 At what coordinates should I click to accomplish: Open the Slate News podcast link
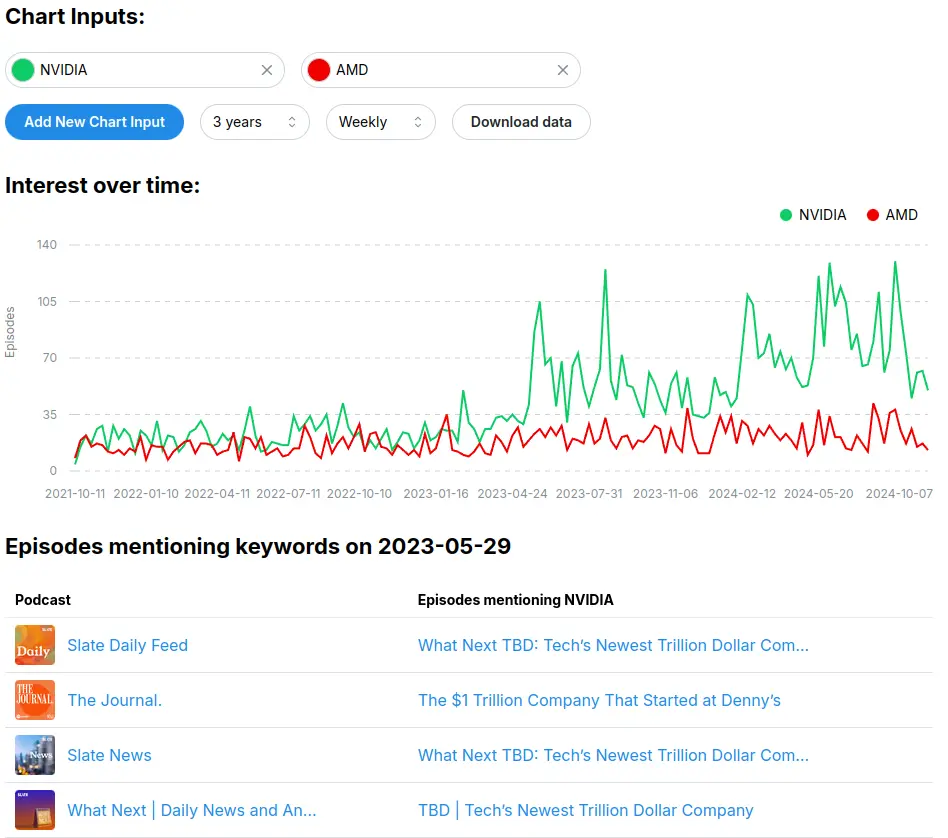(x=109, y=755)
